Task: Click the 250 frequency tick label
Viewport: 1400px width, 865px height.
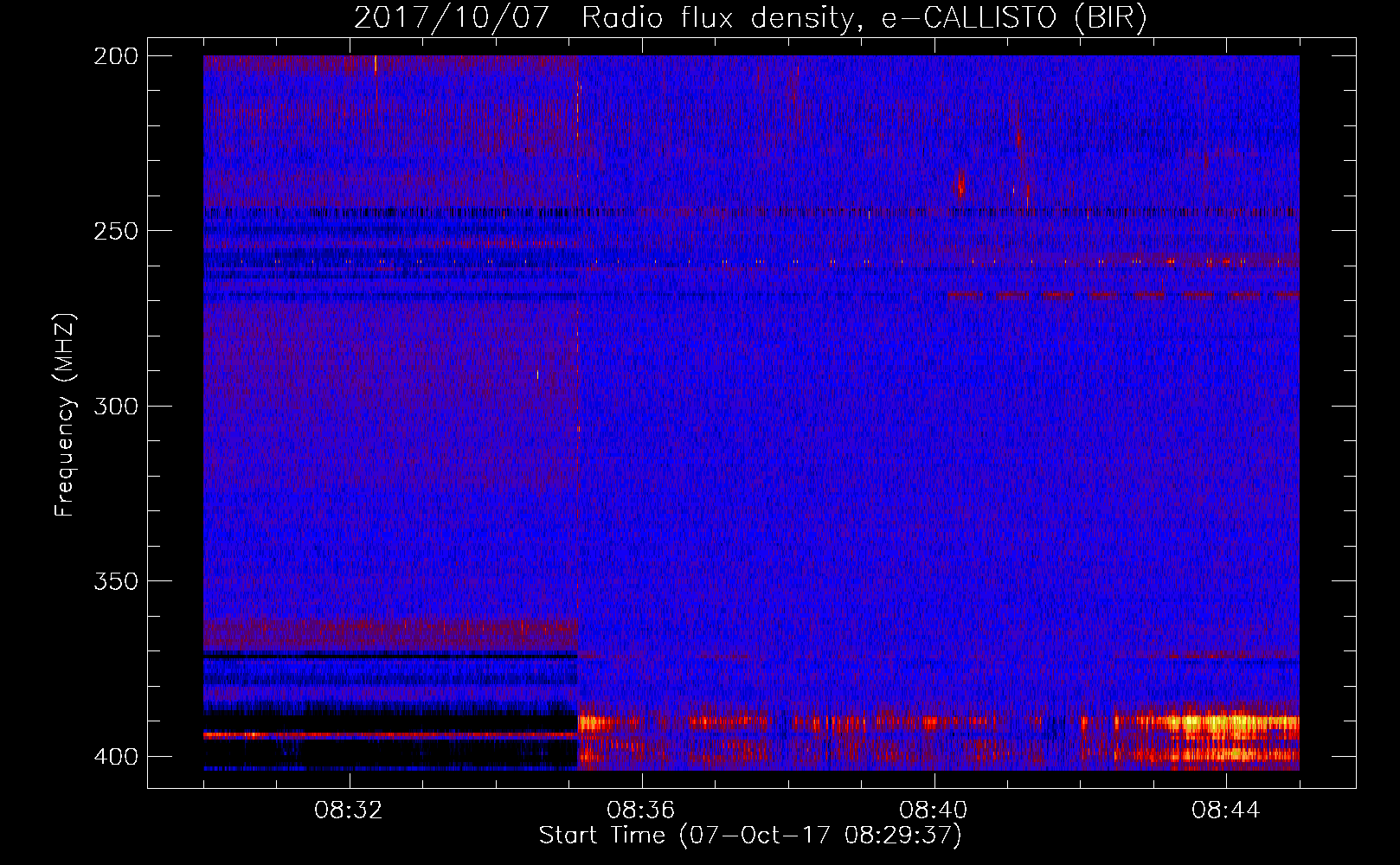Action: click(115, 231)
